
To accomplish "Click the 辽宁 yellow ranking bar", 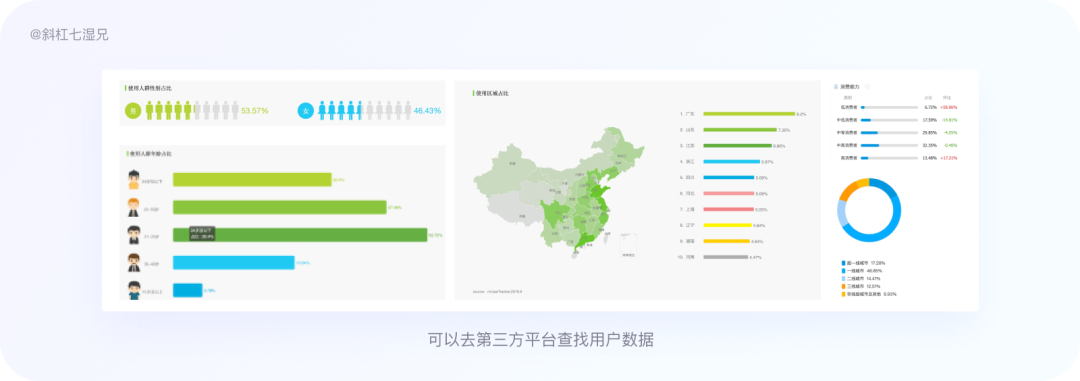I will (727, 225).
